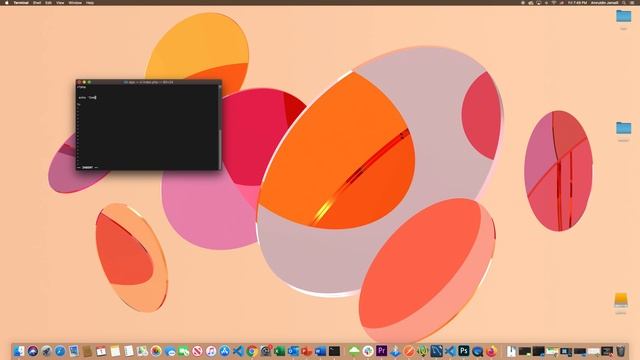Viewport: 640px width, 360px height.
Task: Open Terminal icon in the dock
Action: pos(334,351)
